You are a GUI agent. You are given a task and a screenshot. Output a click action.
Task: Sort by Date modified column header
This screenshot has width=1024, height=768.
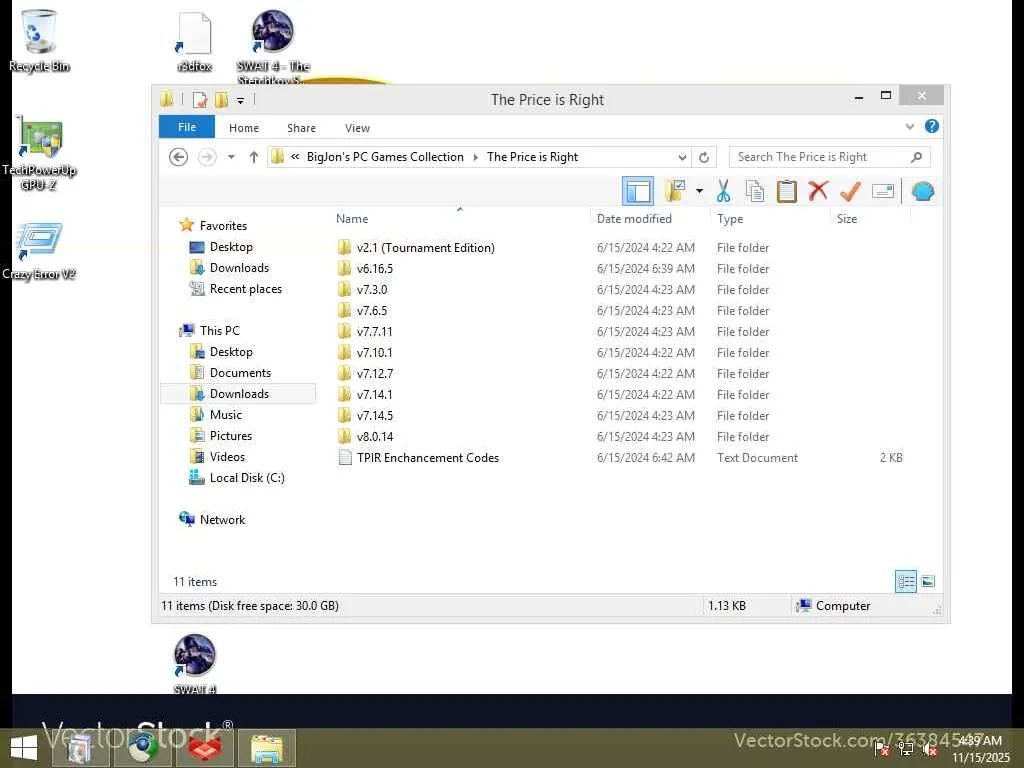point(634,219)
